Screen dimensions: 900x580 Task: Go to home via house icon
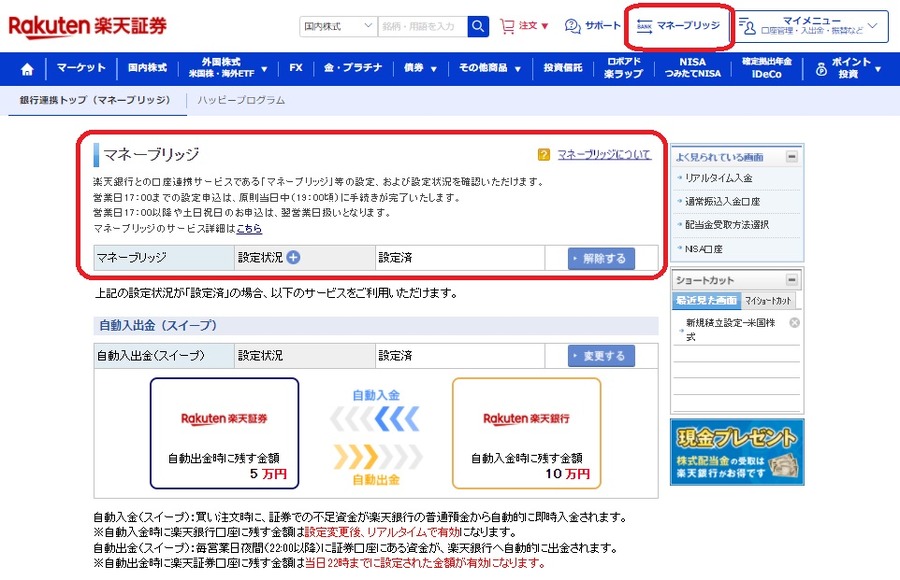point(26,69)
